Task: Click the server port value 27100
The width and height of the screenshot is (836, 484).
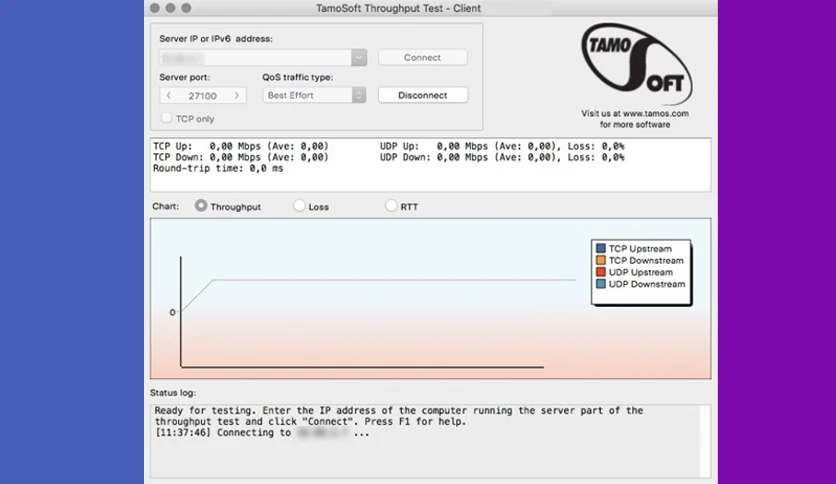Action: 203,96
